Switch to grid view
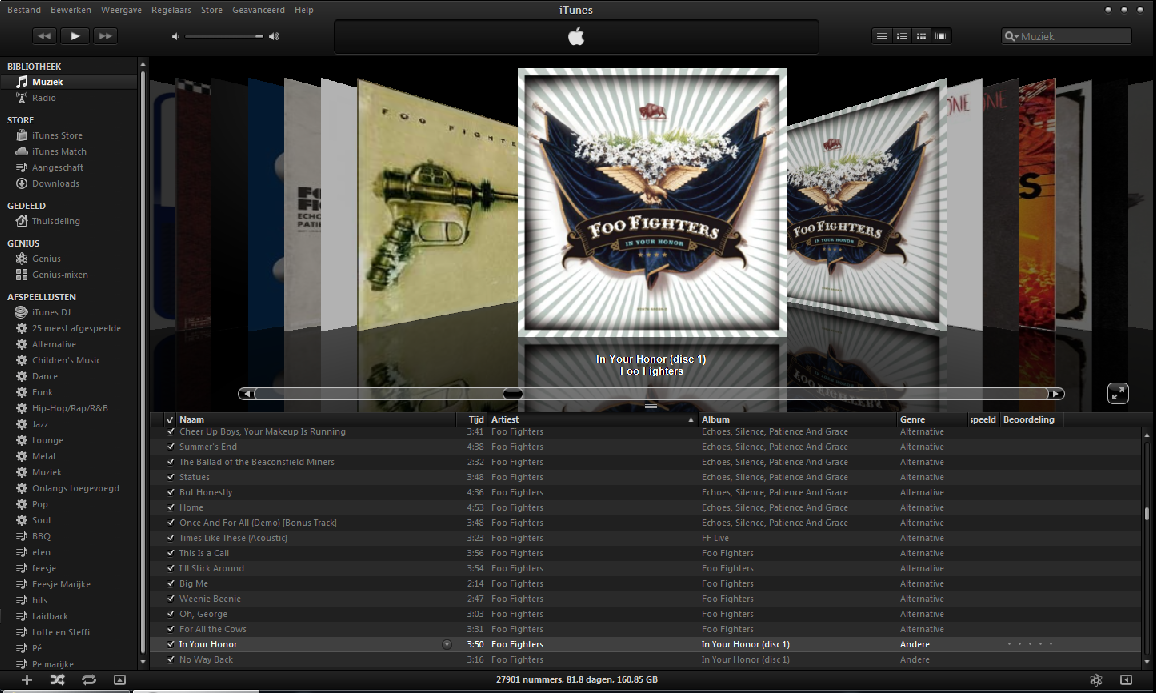Viewport: 1156px width, 693px height. [922, 35]
